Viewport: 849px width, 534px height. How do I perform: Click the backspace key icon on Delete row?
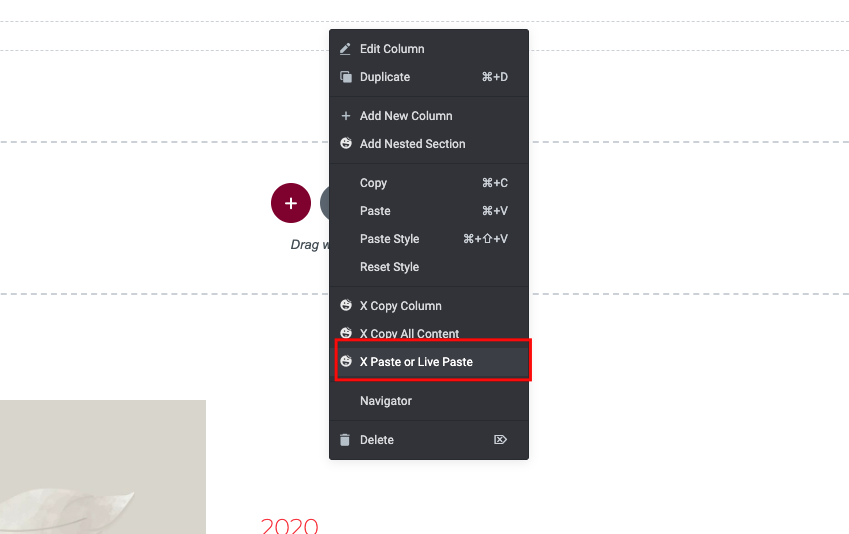pos(500,440)
